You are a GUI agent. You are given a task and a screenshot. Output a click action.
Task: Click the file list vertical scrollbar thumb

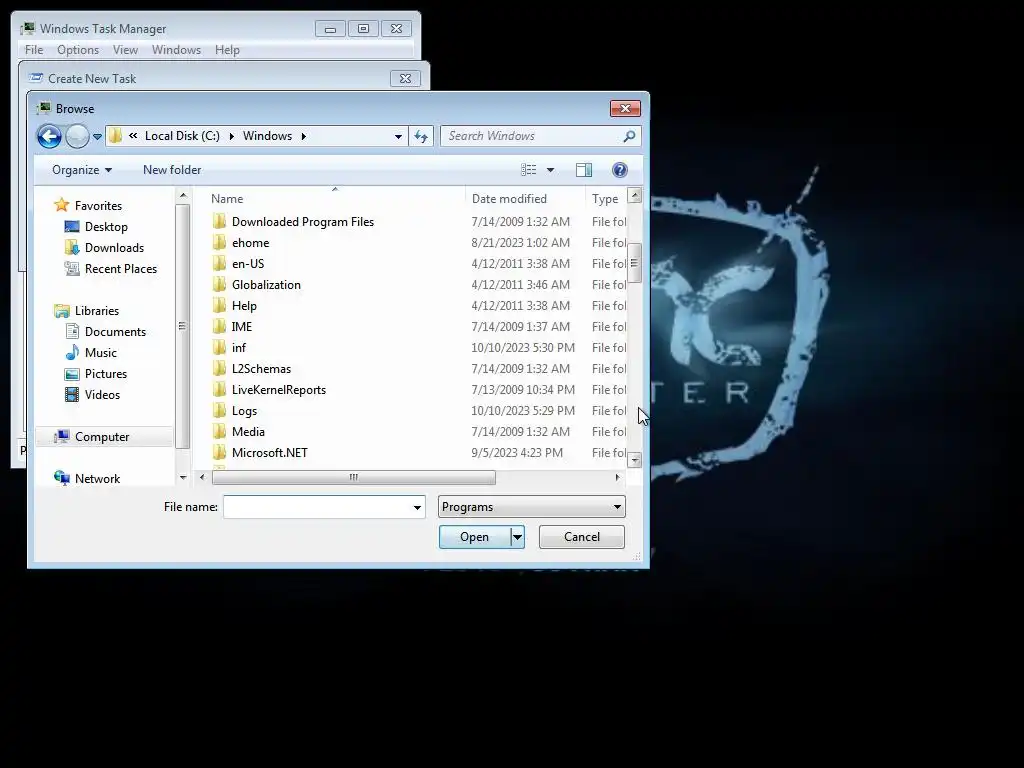[634, 263]
